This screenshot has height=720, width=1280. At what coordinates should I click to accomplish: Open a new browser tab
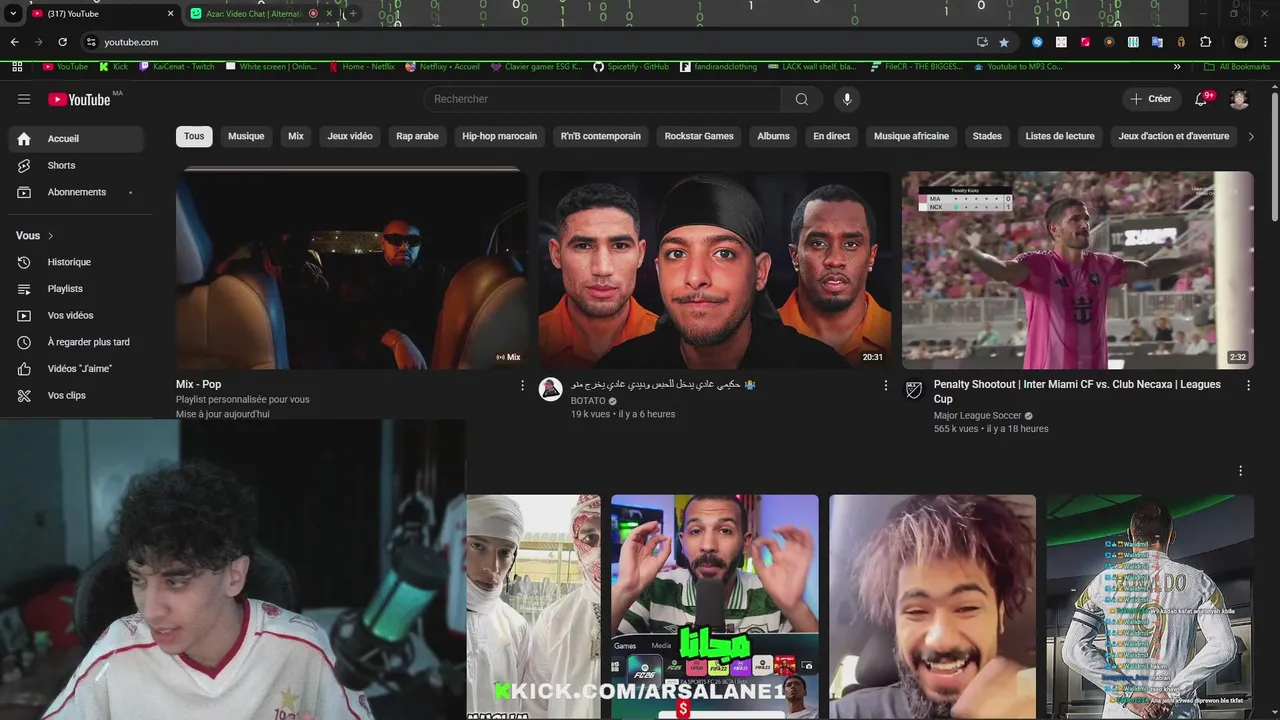click(352, 14)
